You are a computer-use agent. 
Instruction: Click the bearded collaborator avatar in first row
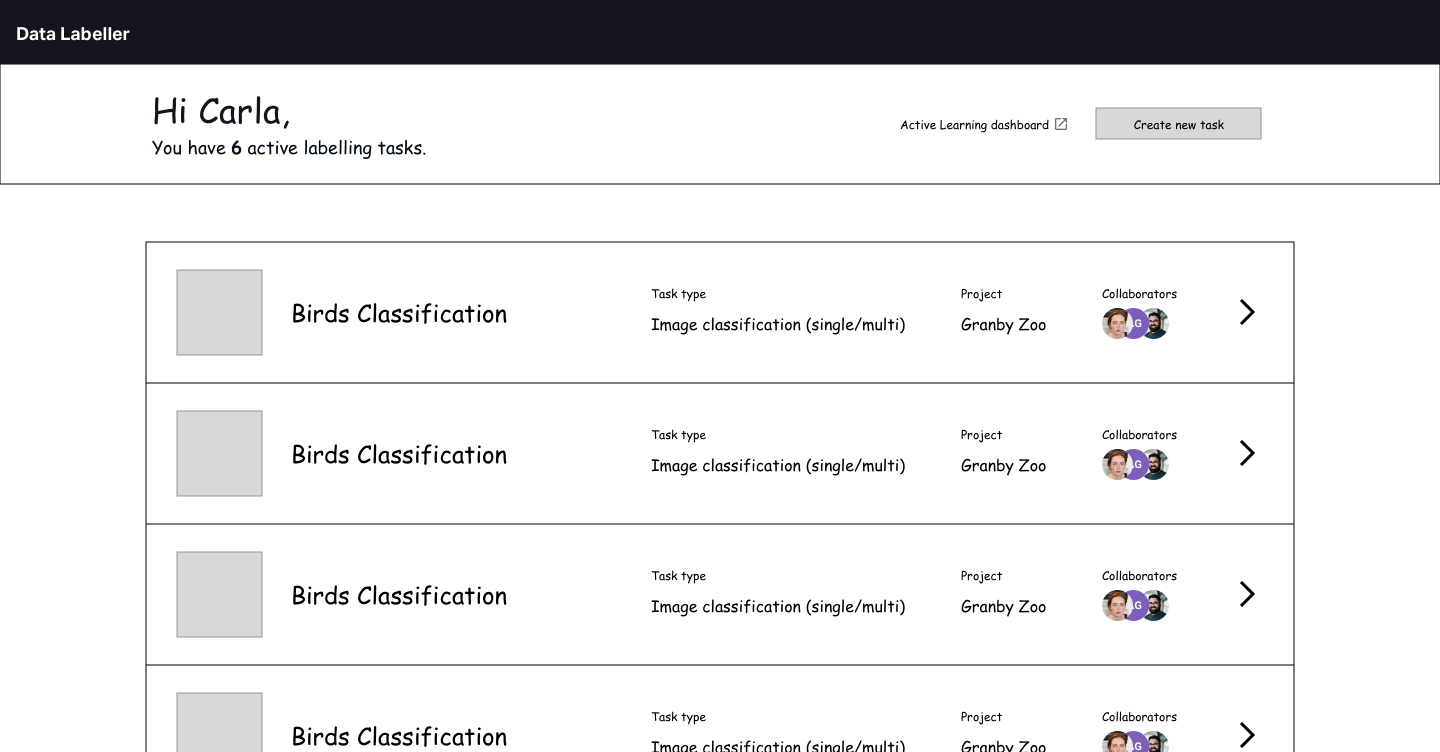tap(1156, 324)
